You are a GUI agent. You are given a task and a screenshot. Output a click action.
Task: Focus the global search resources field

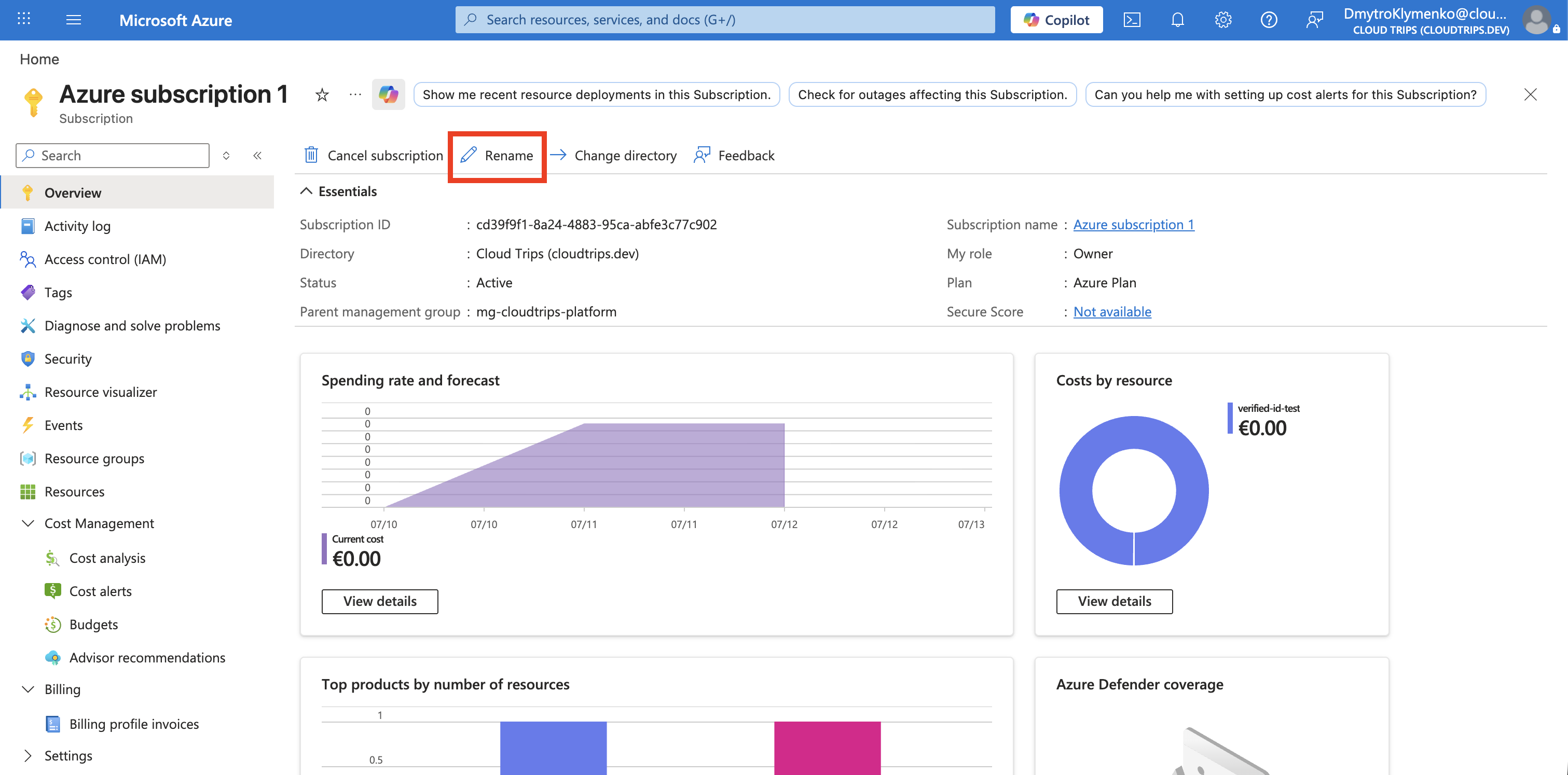725,20
